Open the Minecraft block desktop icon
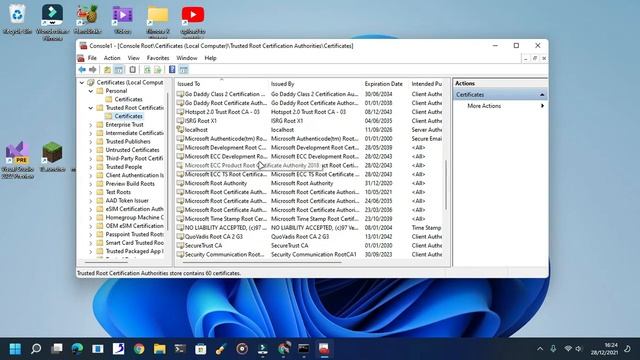This screenshot has width=640, height=360. pyautogui.click(x=53, y=156)
